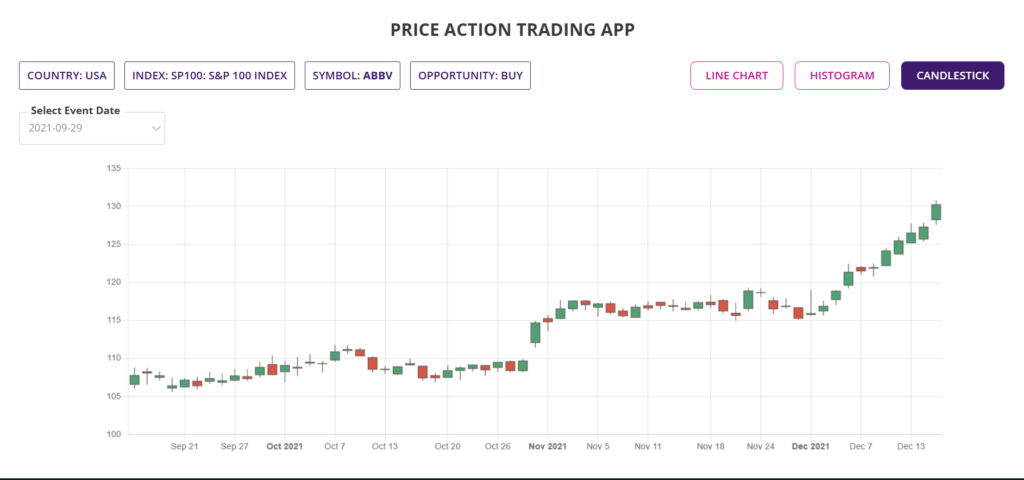Click the Sep 21 date axis label

coord(184,446)
